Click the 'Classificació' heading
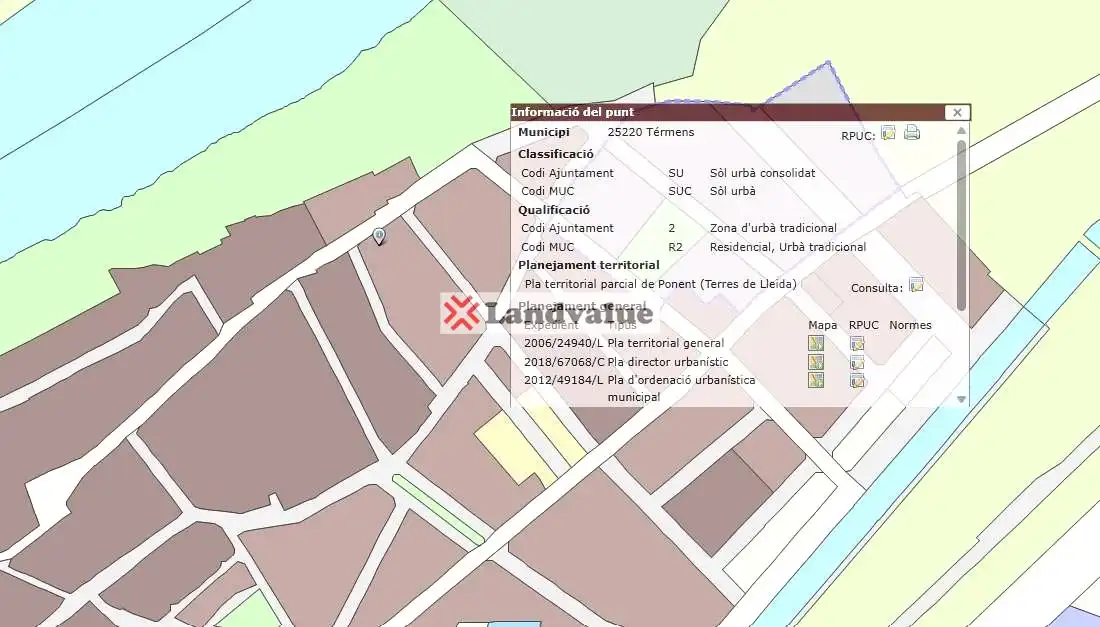Viewport: 1100px width, 627px height. point(556,154)
